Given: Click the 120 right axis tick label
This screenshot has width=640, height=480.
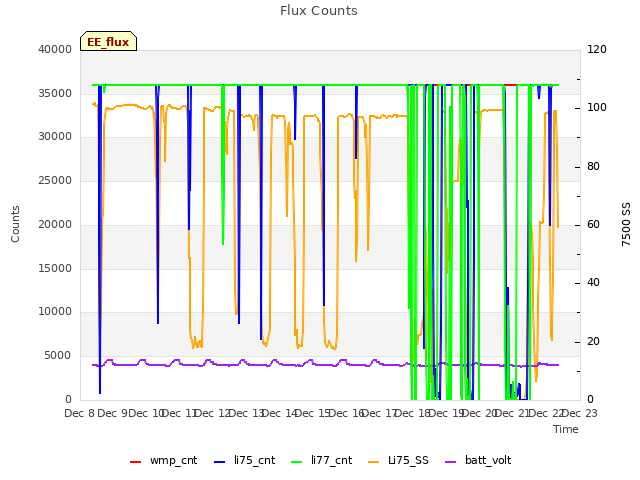Looking at the screenshot, I should point(597,49).
